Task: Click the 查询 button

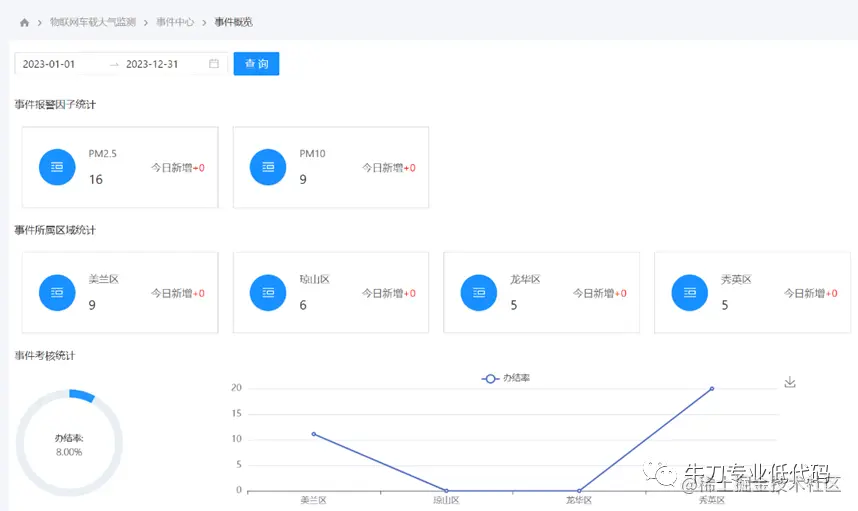Action: click(256, 63)
